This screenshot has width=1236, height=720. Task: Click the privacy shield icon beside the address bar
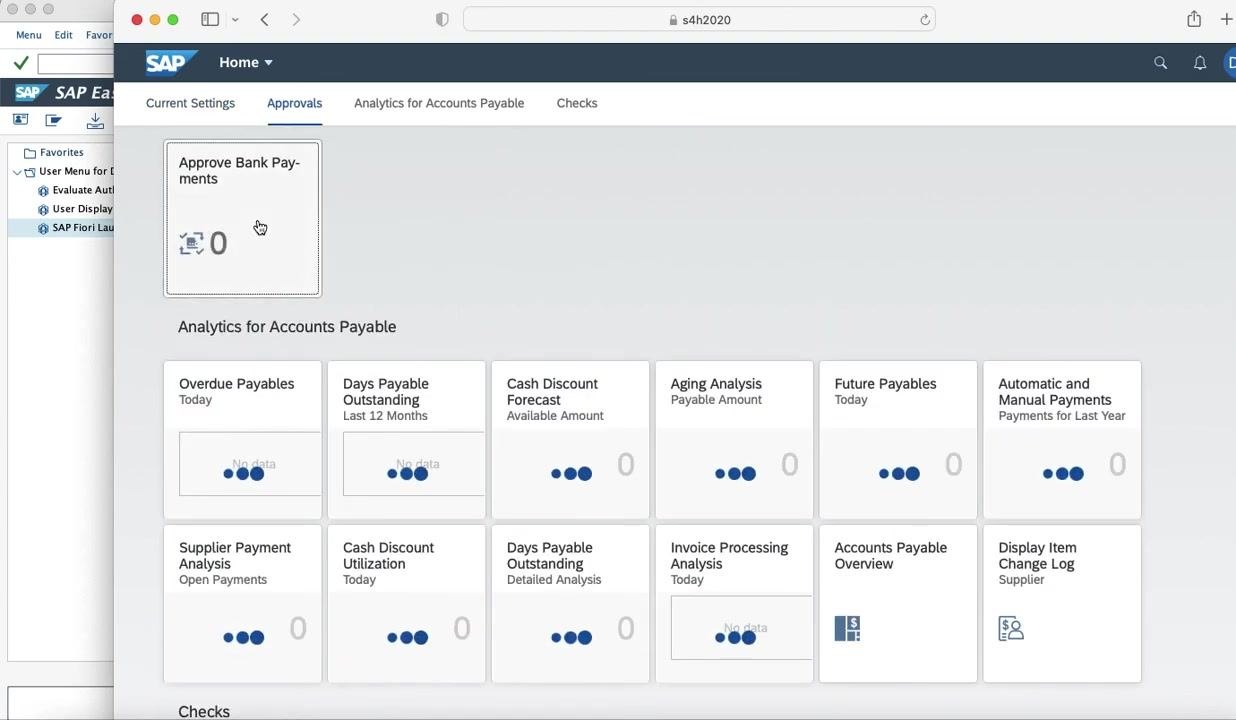point(442,19)
